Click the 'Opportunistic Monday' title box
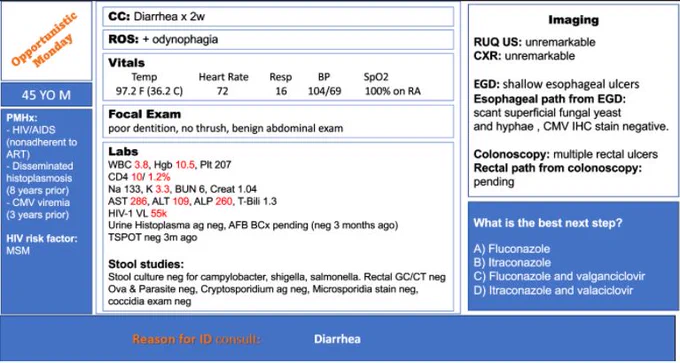The height and width of the screenshot is (363, 680). coord(46,41)
